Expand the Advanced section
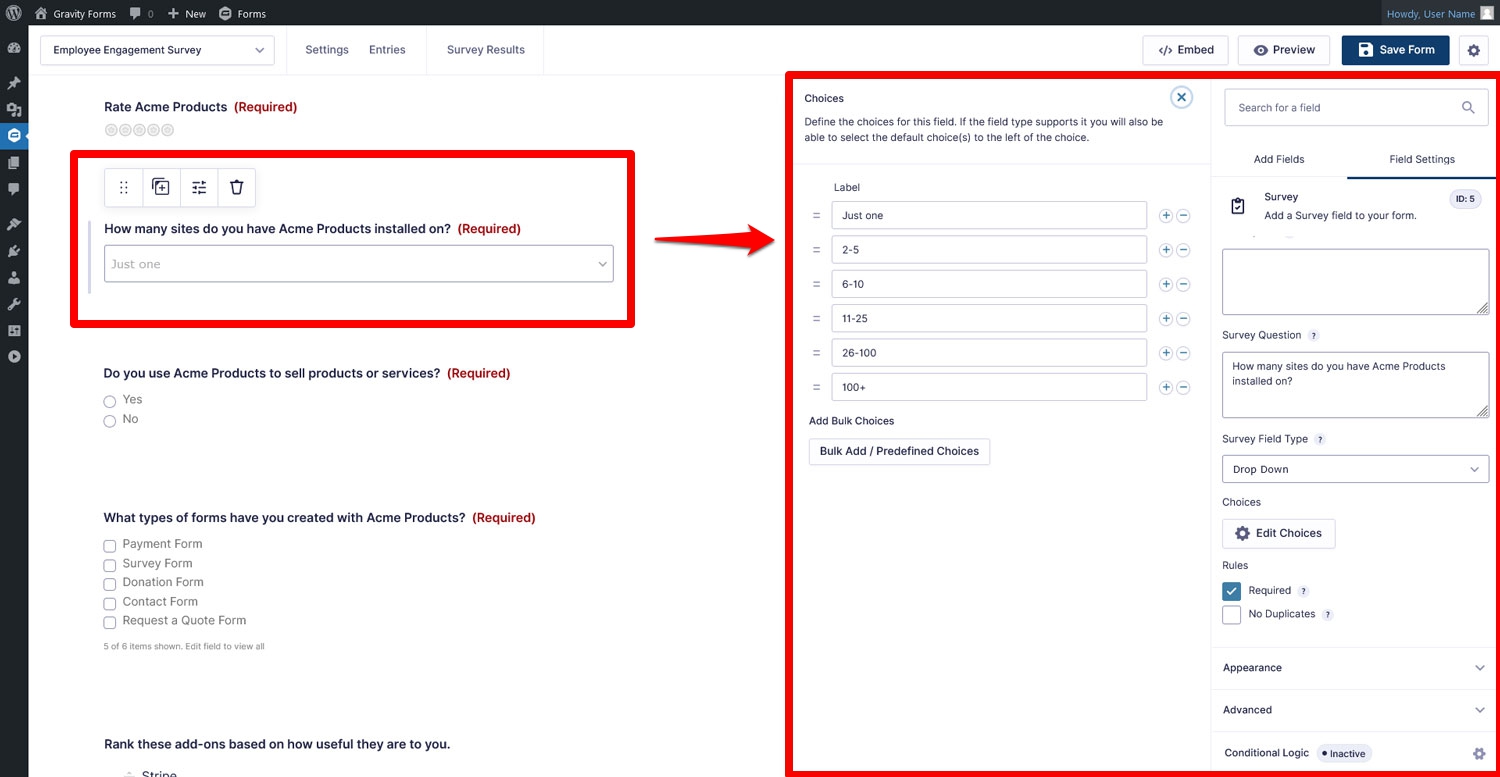Image resolution: width=1500 pixels, height=777 pixels. tap(1355, 710)
